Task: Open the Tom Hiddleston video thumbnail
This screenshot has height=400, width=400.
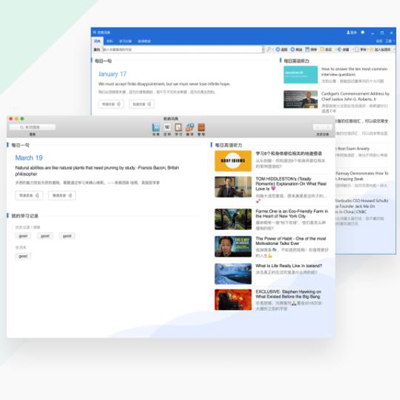Action: pyautogui.click(x=233, y=187)
